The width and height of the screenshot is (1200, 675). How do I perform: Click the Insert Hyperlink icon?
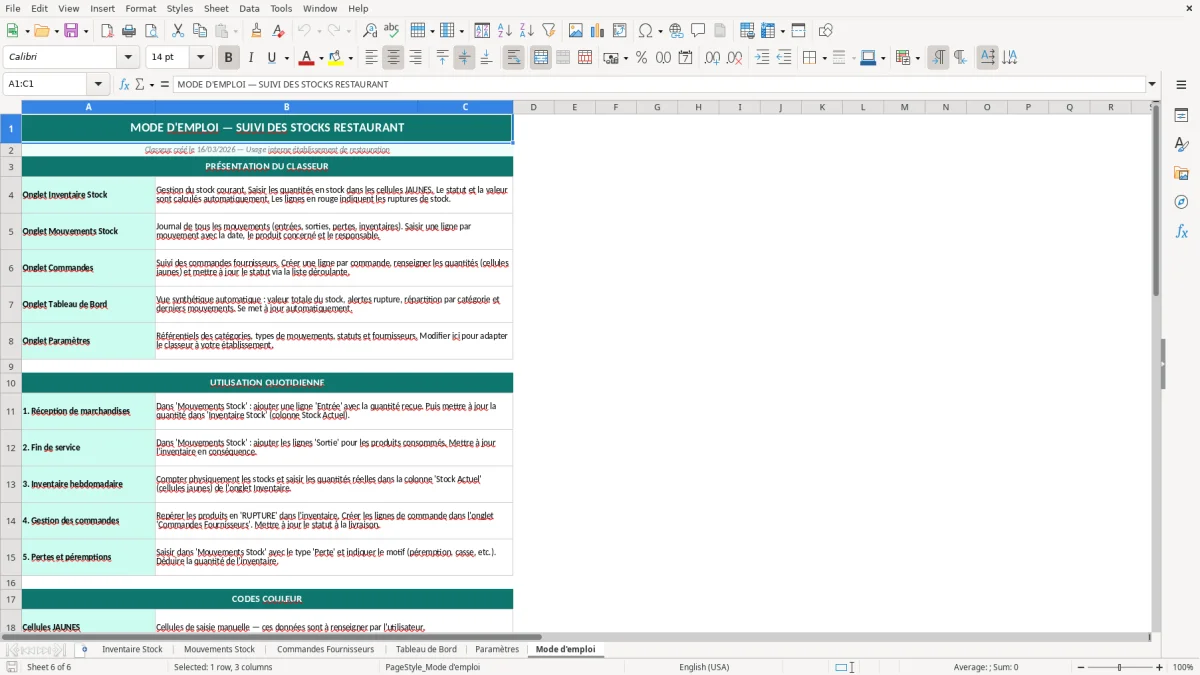676,31
